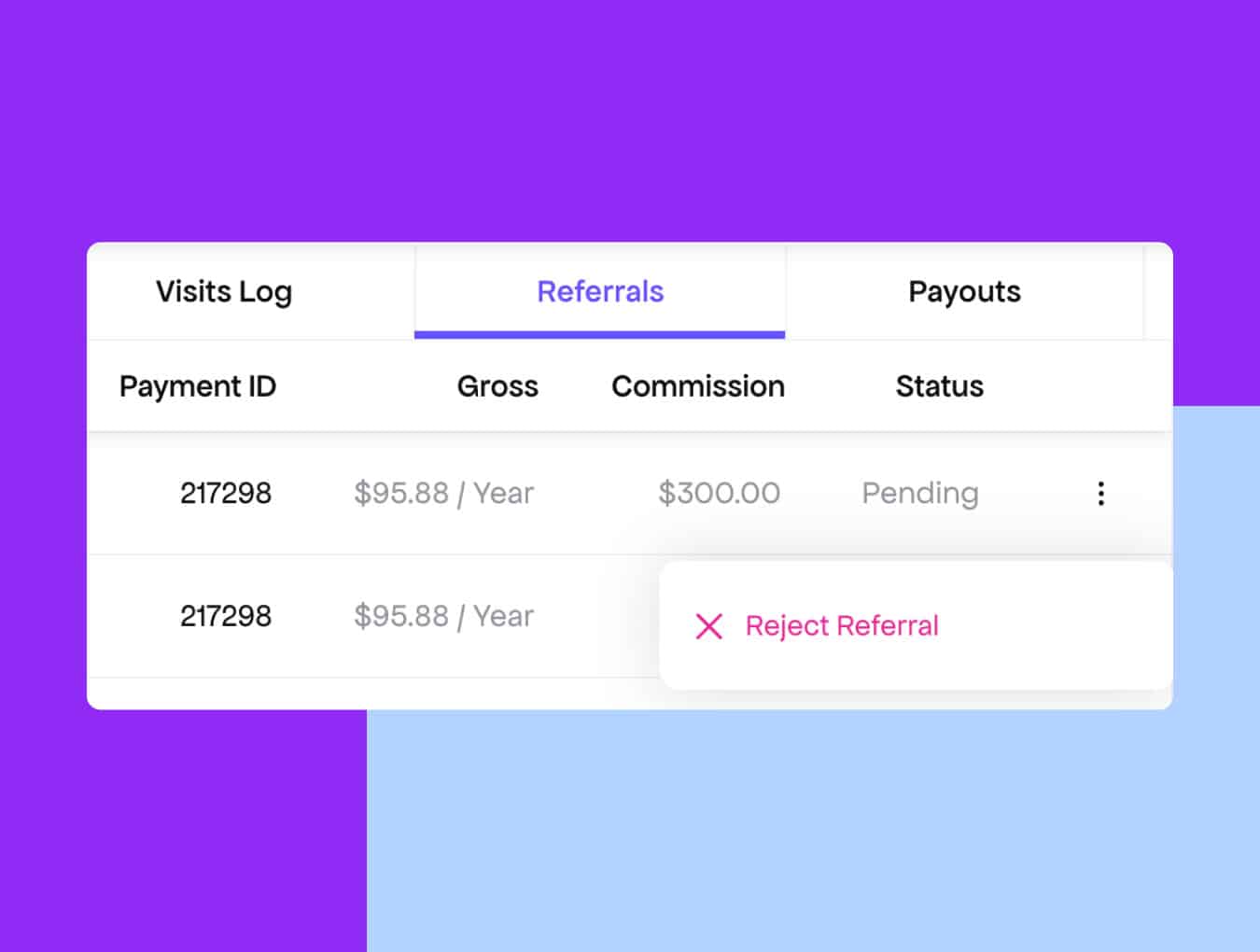1260x952 pixels.
Task: Open the Payouts tab
Action: [964, 292]
